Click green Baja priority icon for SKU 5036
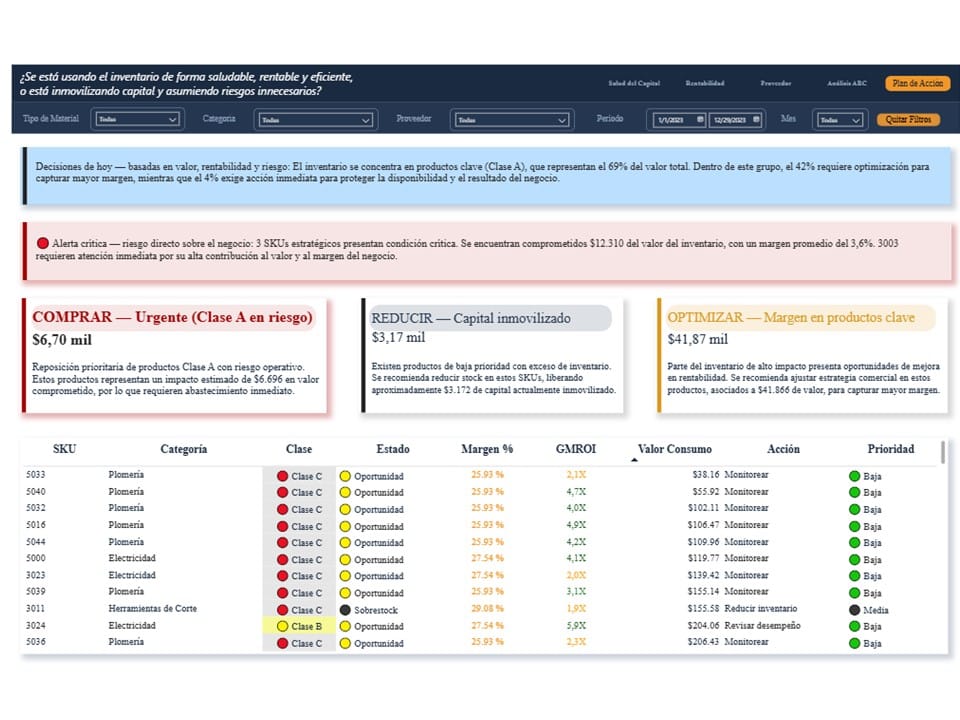The height and width of the screenshot is (720, 960). point(855,643)
